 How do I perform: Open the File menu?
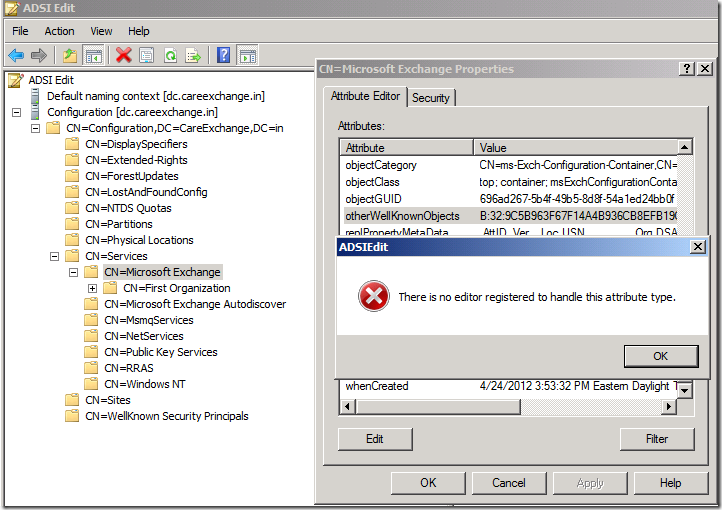20,31
